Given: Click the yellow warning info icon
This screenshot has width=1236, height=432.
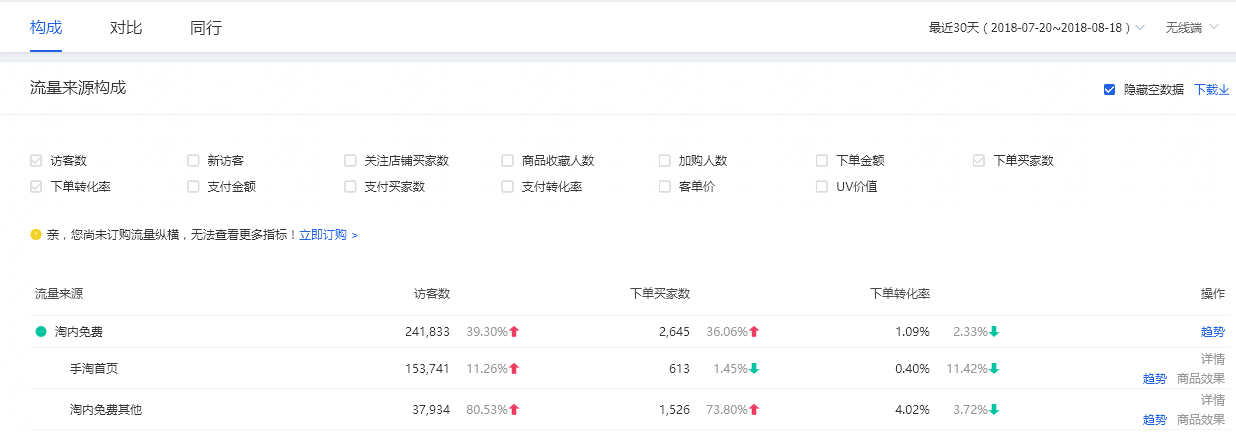Looking at the screenshot, I should [37, 235].
